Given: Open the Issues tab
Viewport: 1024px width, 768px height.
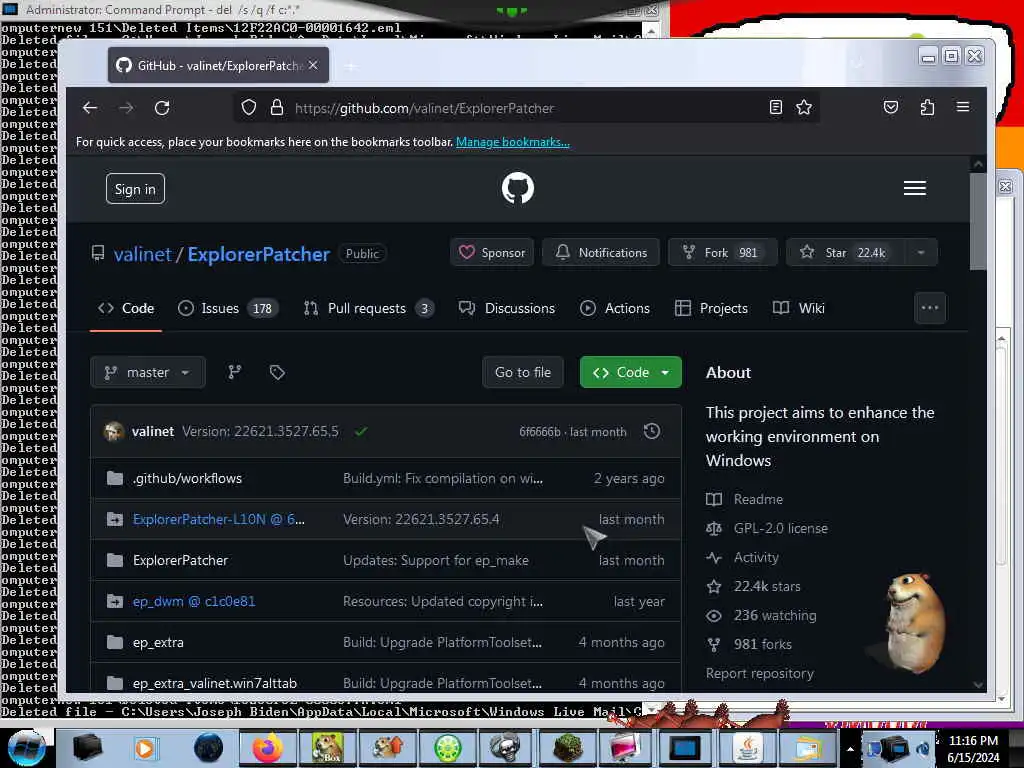Looking at the screenshot, I should coord(228,308).
